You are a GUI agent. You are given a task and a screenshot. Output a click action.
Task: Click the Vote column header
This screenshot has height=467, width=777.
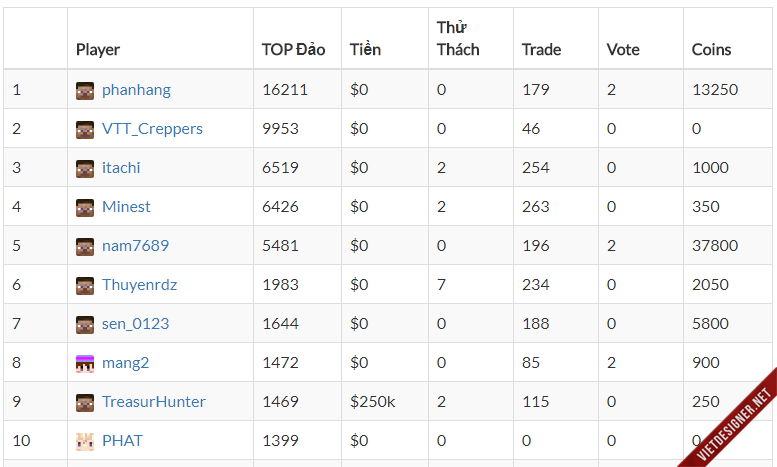point(623,49)
